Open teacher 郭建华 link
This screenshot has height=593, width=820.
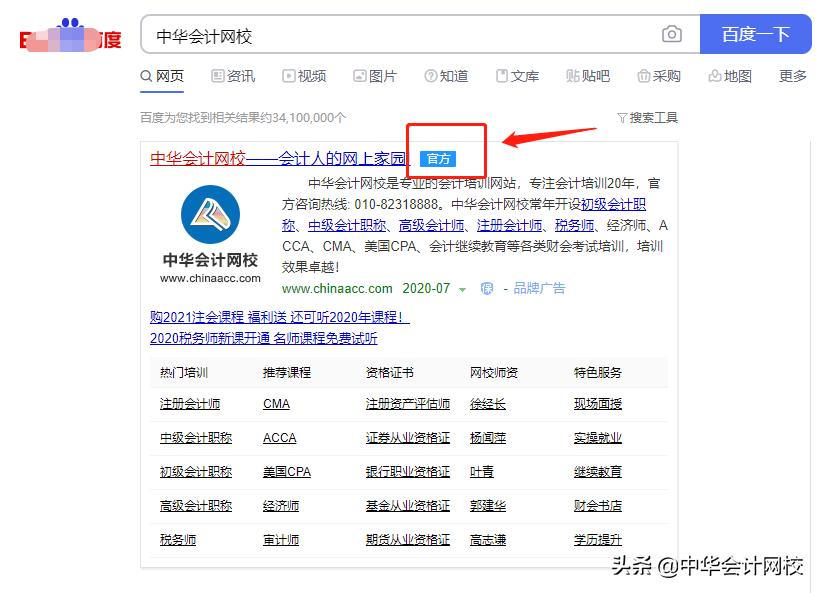(488, 506)
